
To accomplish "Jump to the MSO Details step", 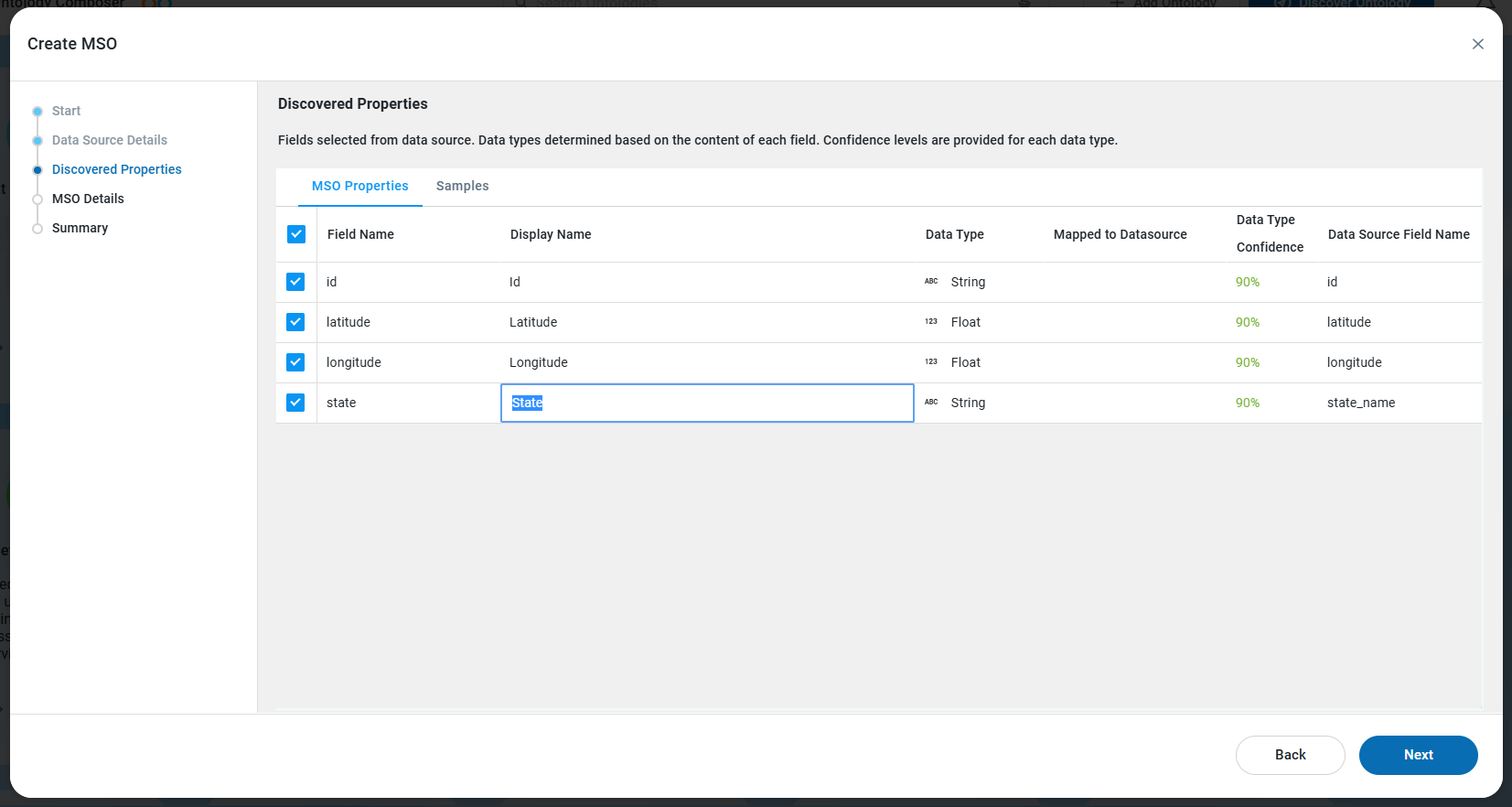I will [88, 199].
